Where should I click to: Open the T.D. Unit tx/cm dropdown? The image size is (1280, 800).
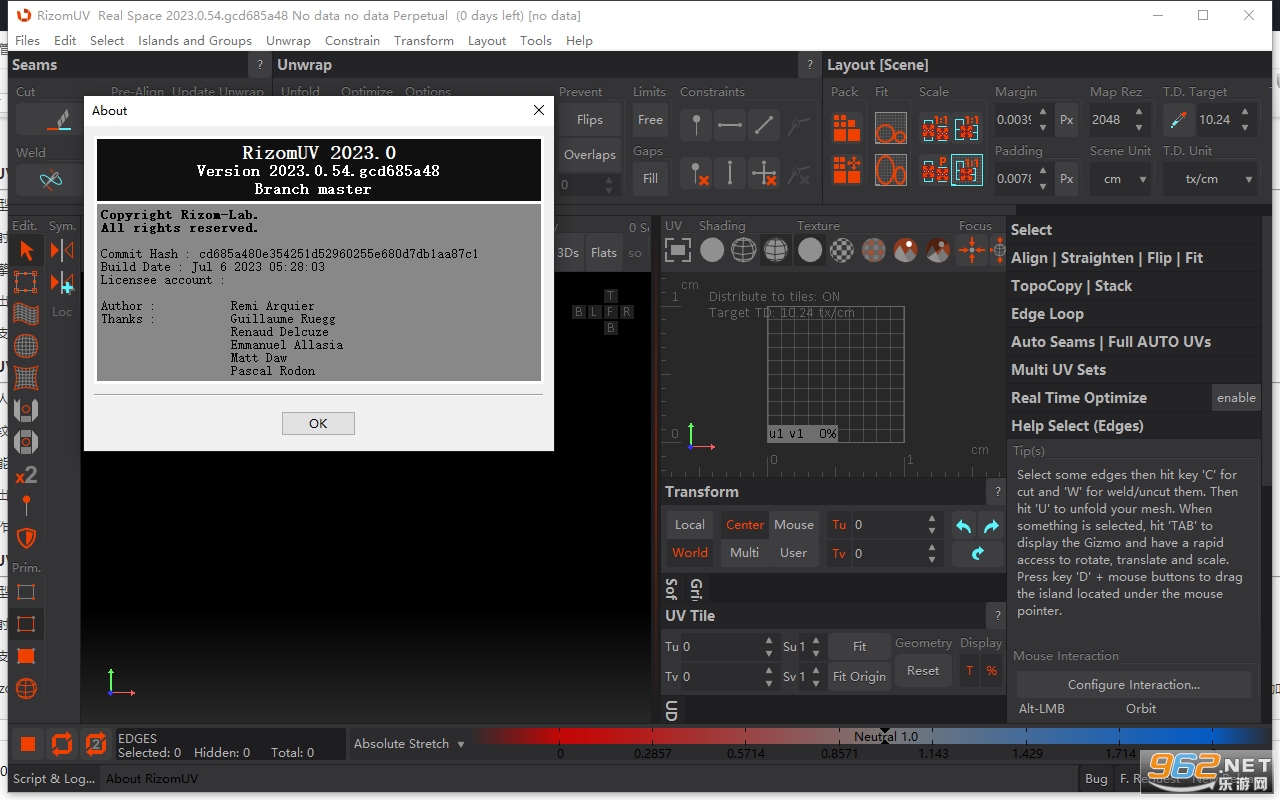pyautogui.click(x=1211, y=179)
